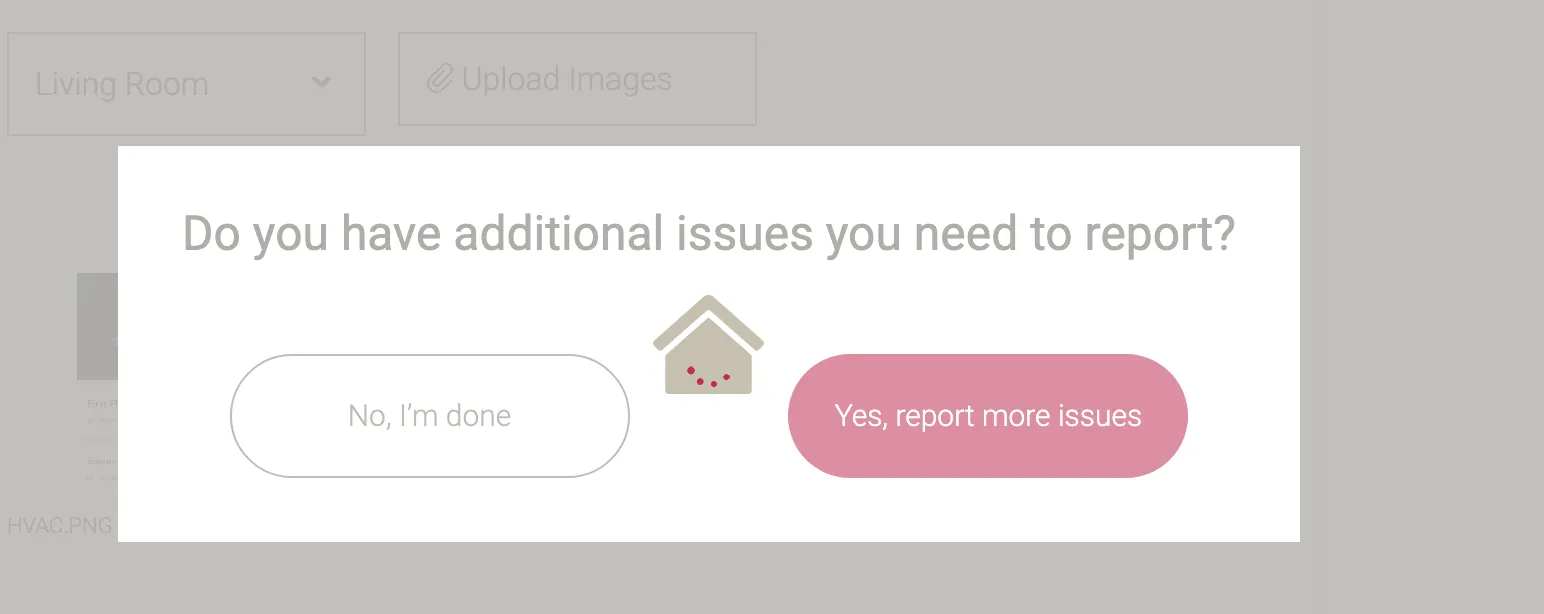Click the first caption line under the thumbnail
Viewport: 1544px width, 614px height.
click(102, 404)
